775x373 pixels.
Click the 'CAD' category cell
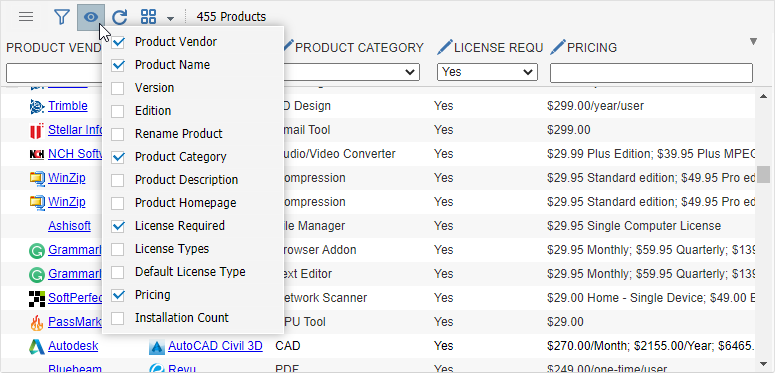click(288, 346)
